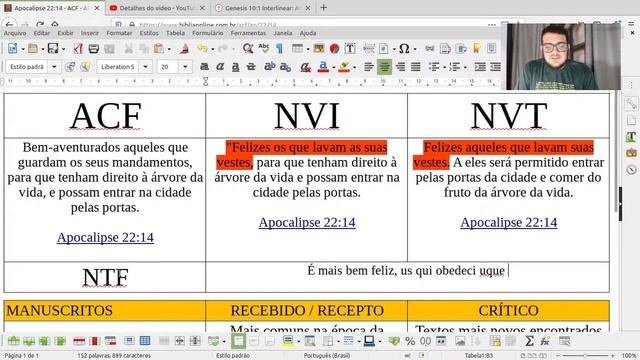Screen dimensions: 640x360
Task: Expand the unordered list dropdown arrow
Action: (444, 67)
